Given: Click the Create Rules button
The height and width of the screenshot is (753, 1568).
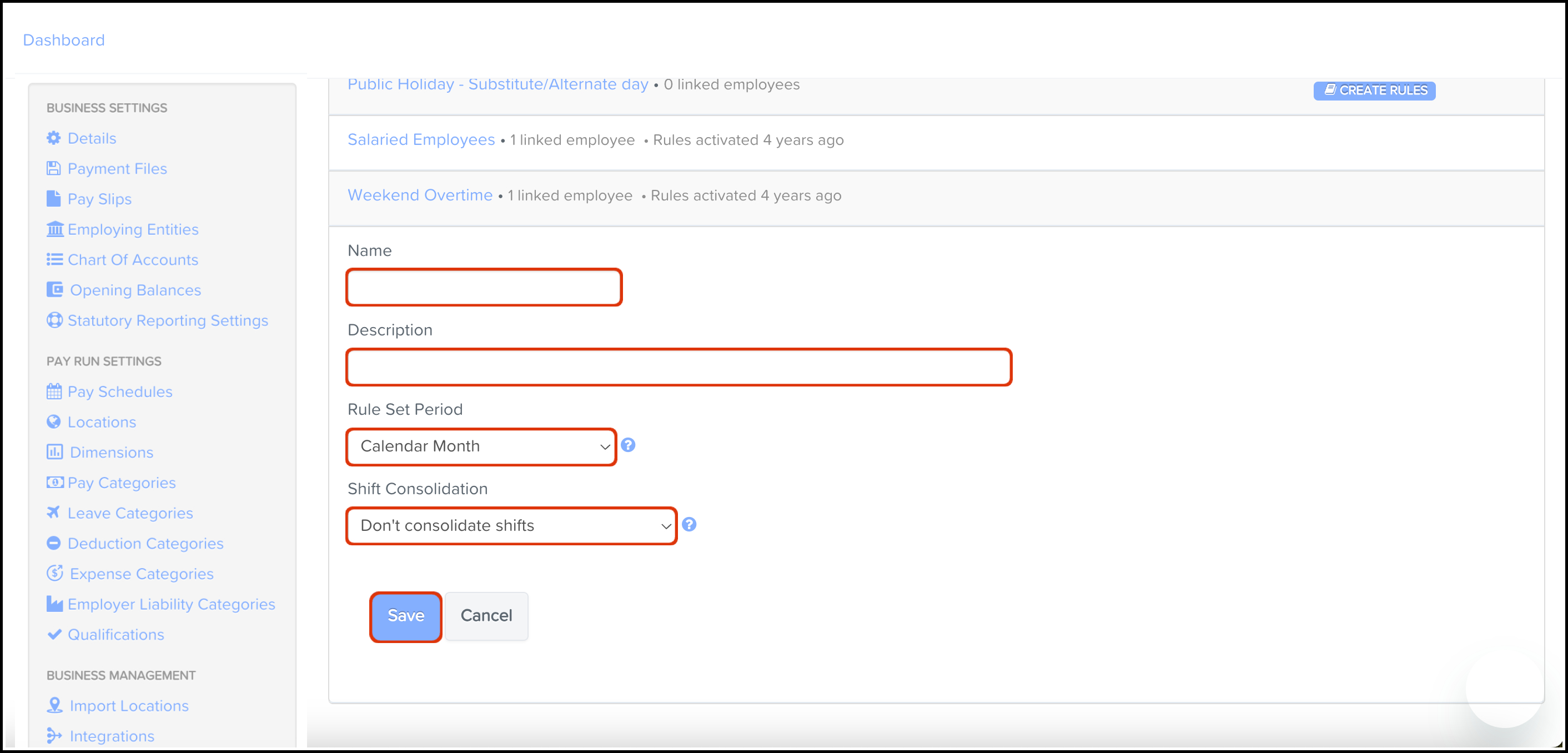Looking at the screenshot, I should click(1374, 91).
